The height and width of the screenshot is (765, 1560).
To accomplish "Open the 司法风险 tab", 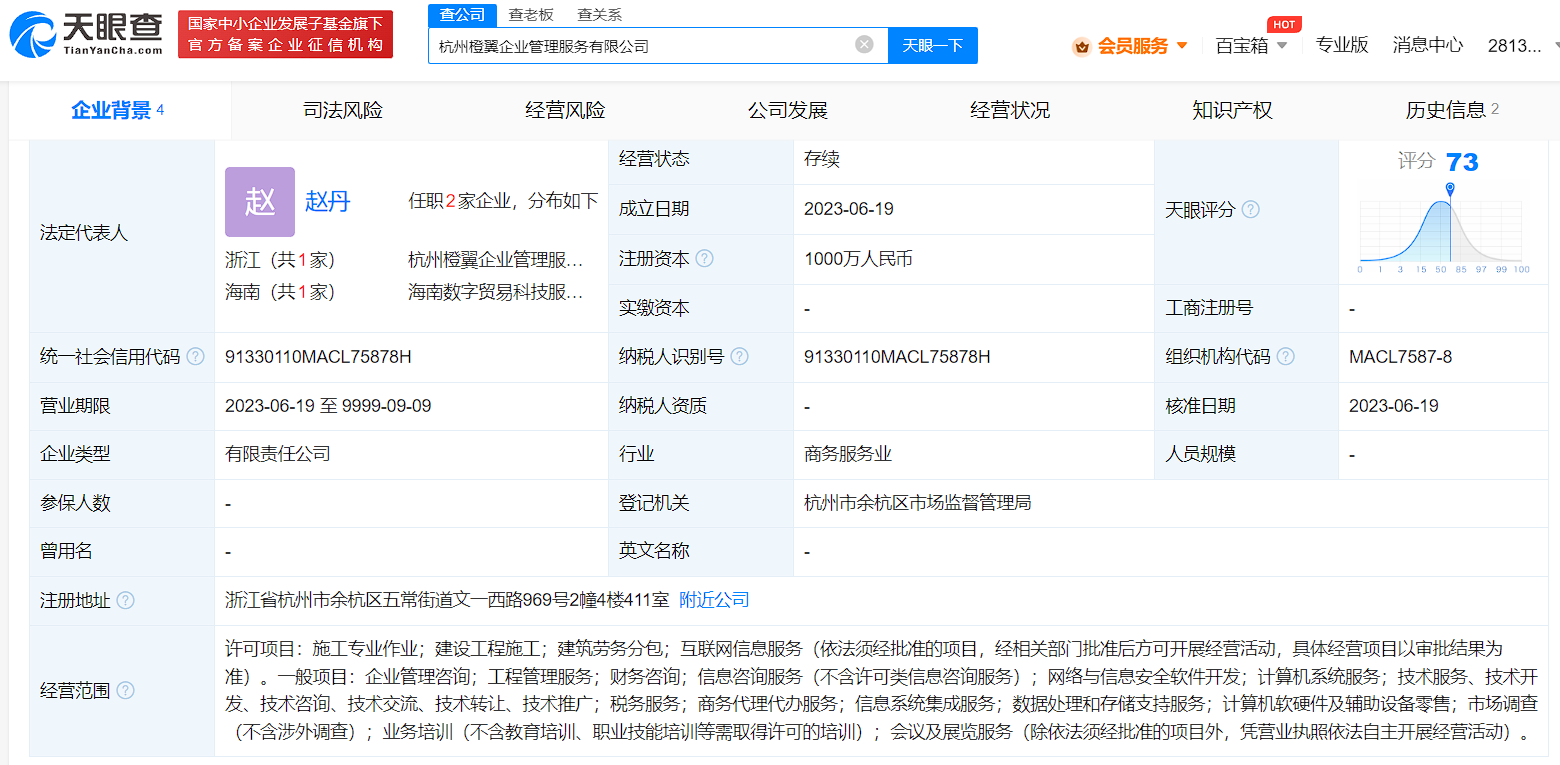I will 343,110.
